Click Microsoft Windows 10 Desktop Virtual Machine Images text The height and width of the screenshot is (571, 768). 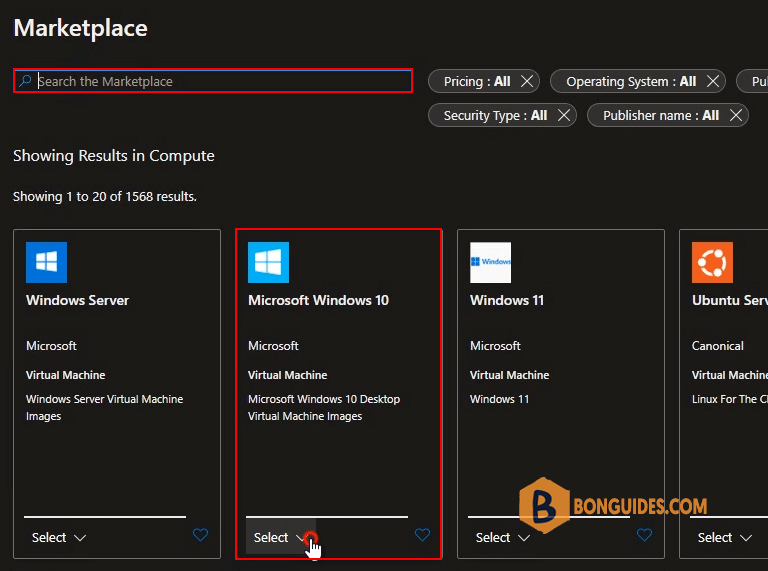324,407
